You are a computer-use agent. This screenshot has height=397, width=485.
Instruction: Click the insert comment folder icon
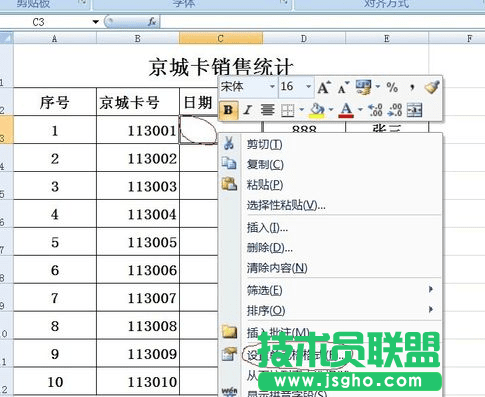tap(229, 331)
